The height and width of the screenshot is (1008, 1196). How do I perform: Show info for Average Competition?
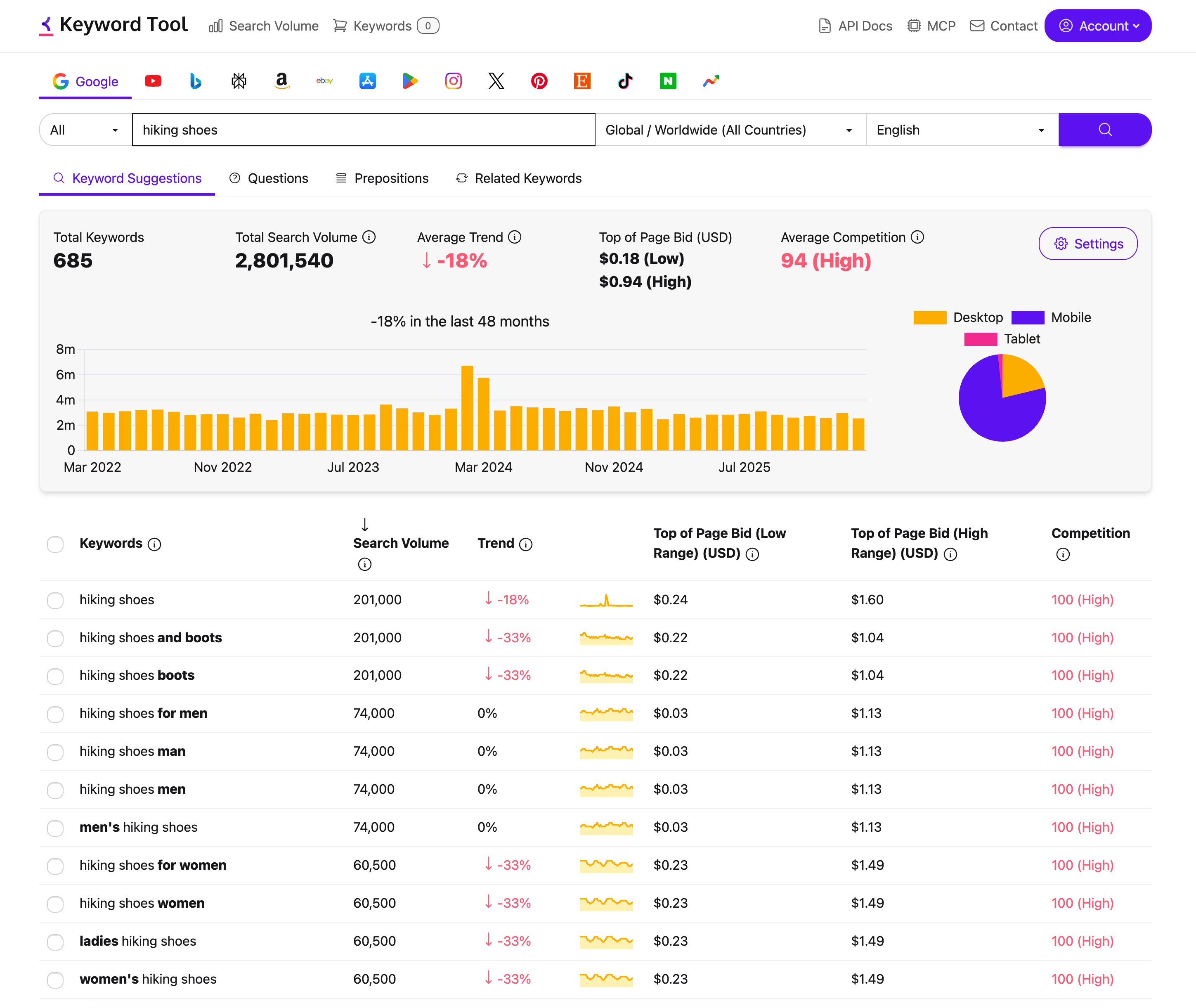pyautogui.click(x=917, y=237)
